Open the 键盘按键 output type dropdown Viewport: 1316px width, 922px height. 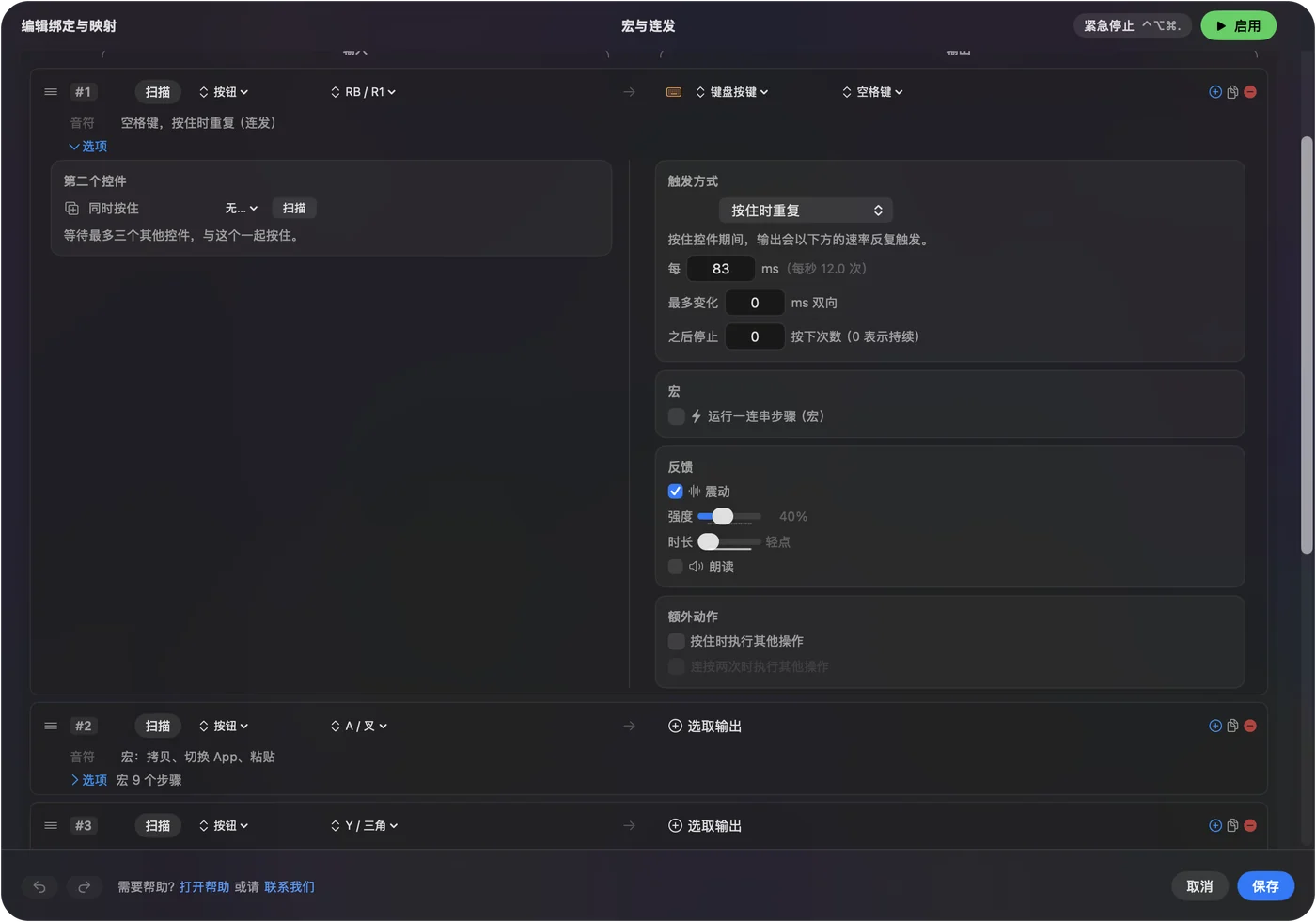(x=732, y=92)
